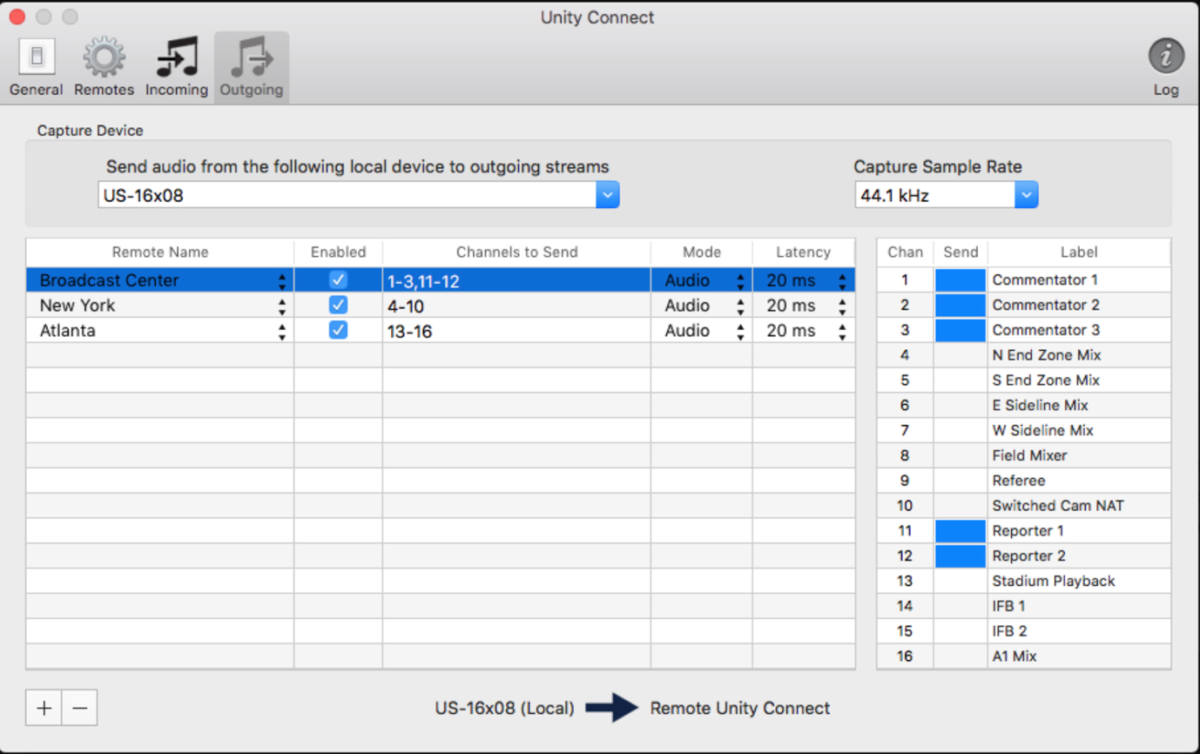
Task: Close the Unity Connect window
Action: click(17, 17)
